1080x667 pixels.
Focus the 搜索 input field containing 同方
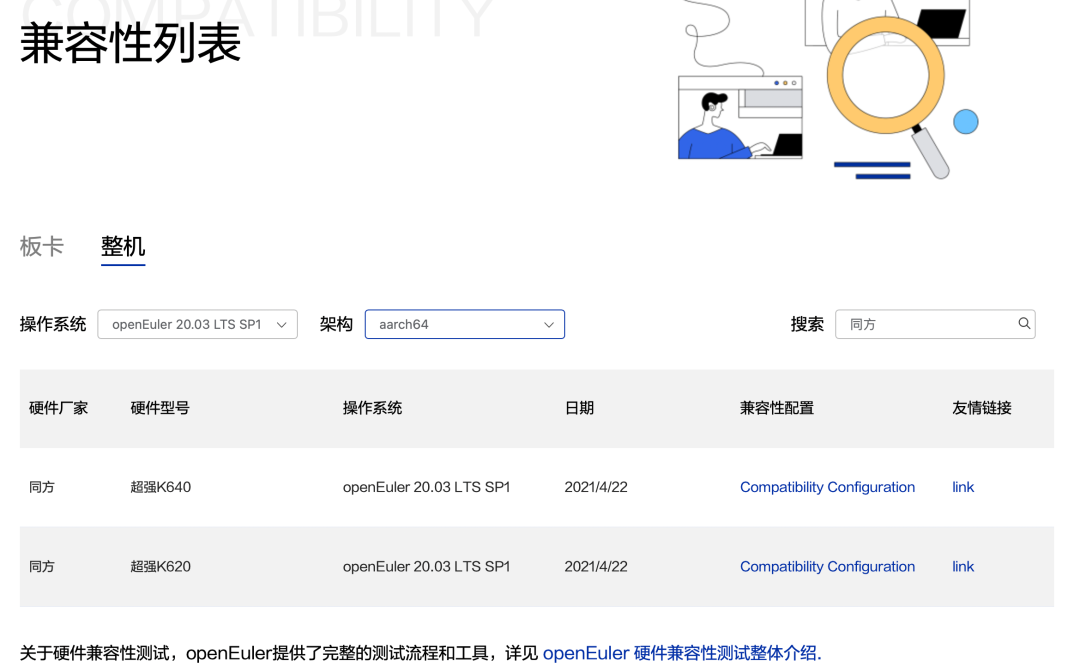click(x=935, y=325)
